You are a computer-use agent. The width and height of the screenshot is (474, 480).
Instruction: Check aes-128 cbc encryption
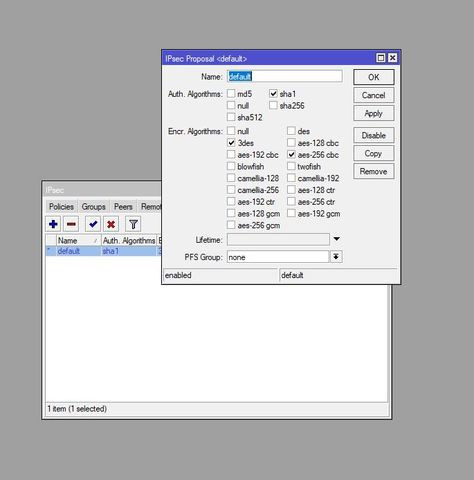pos(291,143)
